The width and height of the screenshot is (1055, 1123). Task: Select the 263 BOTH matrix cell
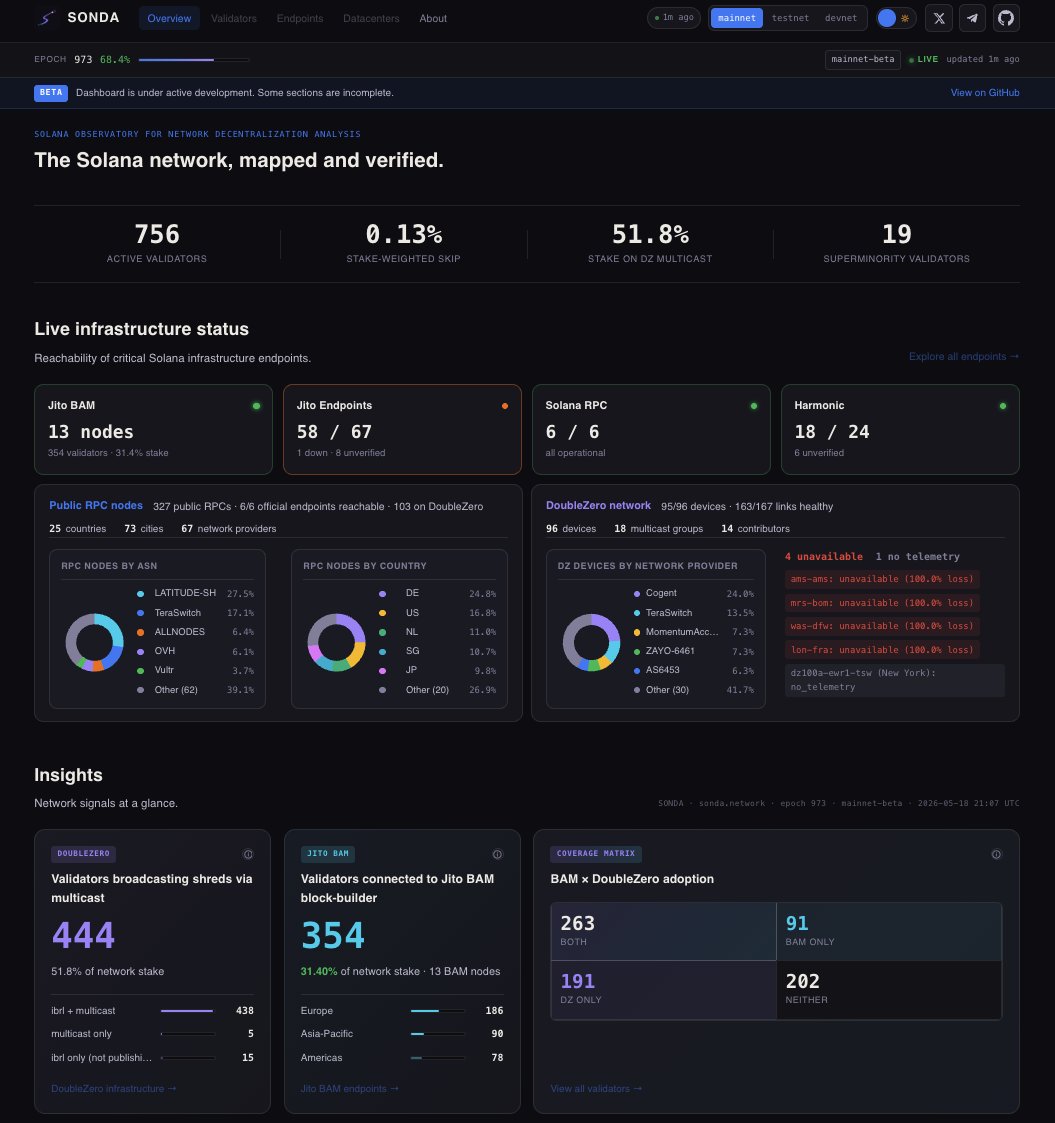coord(663,931)
